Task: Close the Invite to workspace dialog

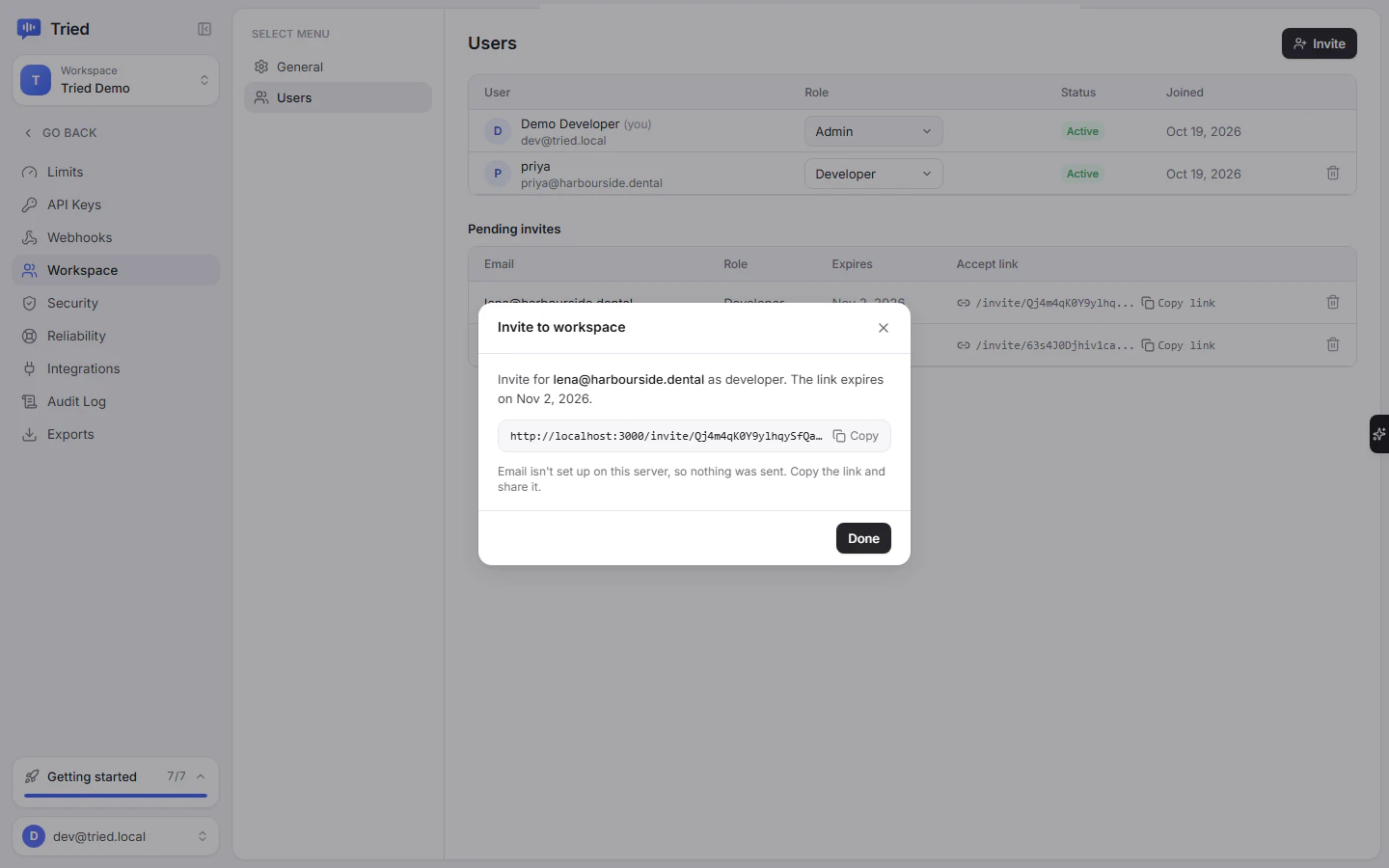Action: tap(884, 328)
